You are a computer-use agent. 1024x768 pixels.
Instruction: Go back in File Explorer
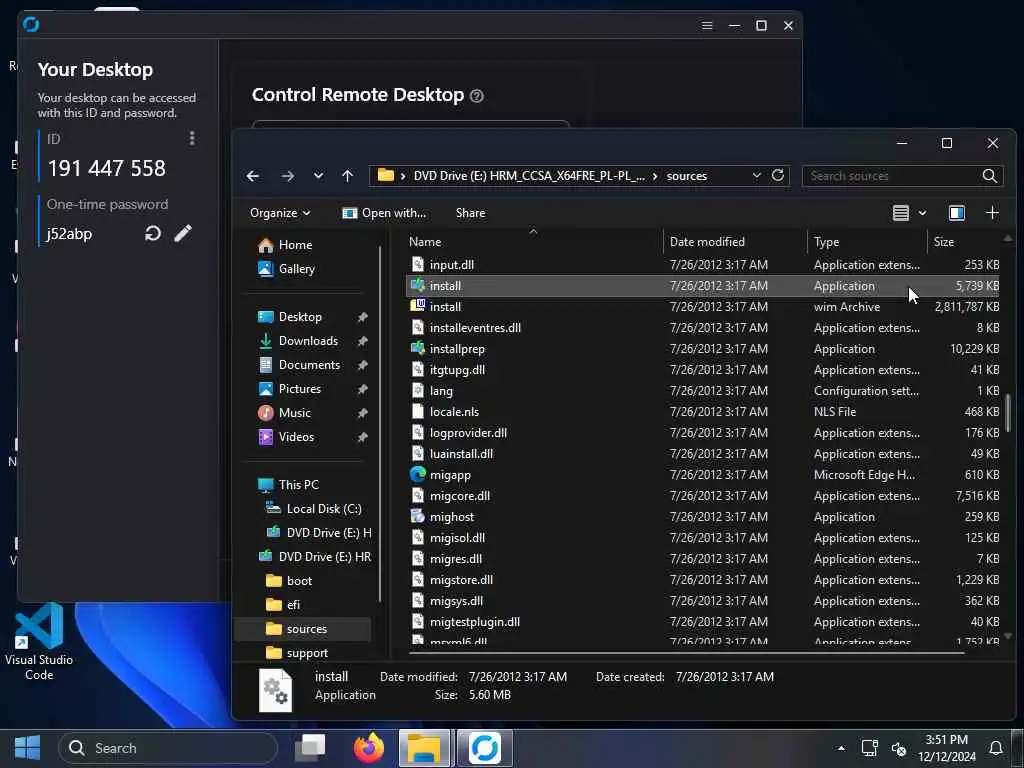(x=253, y=176)
